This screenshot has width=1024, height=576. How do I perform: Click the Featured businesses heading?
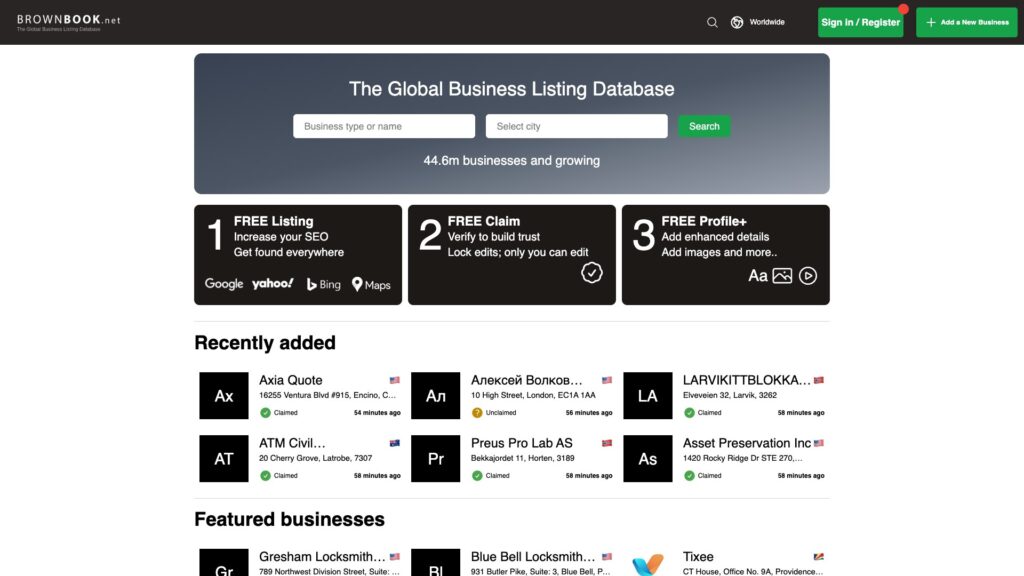click(289, 519)
